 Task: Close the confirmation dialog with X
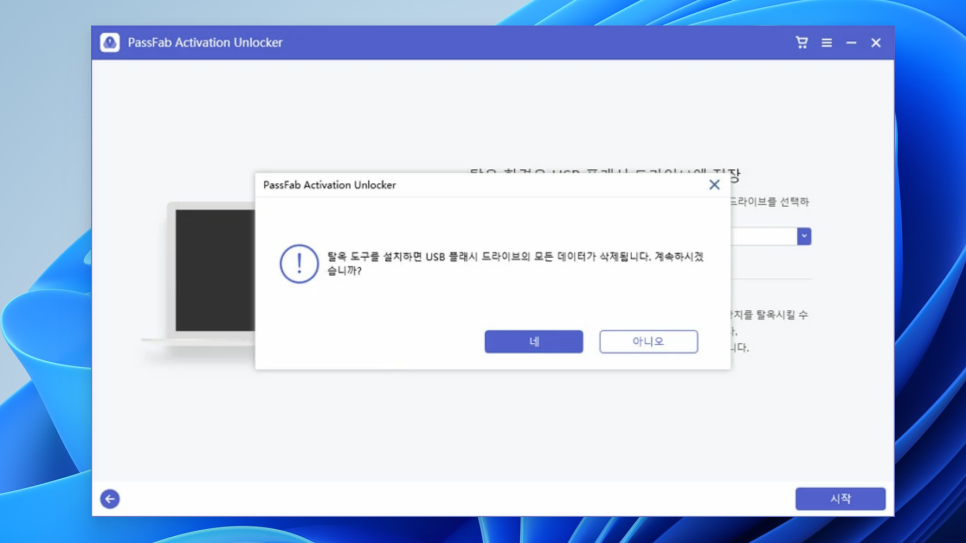[714, 185]
